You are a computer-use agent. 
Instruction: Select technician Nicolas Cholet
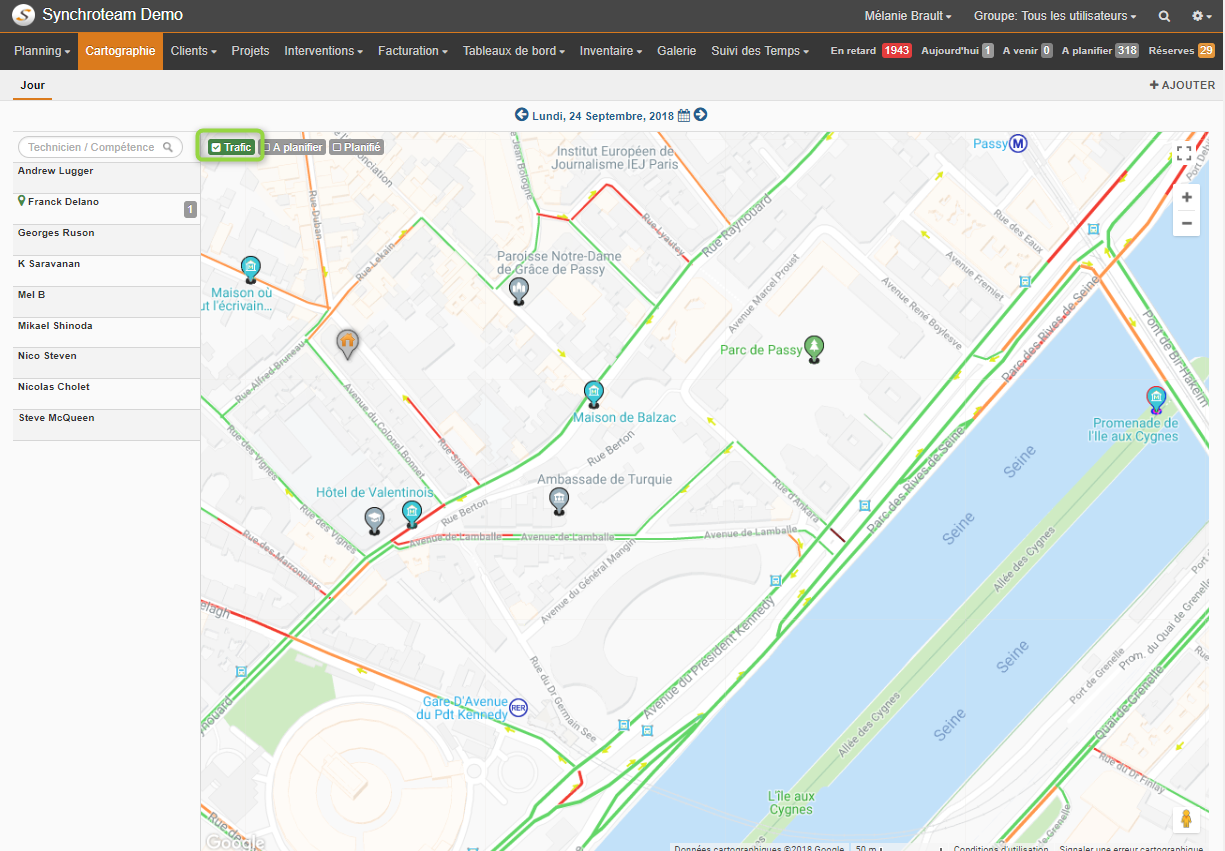107,394
